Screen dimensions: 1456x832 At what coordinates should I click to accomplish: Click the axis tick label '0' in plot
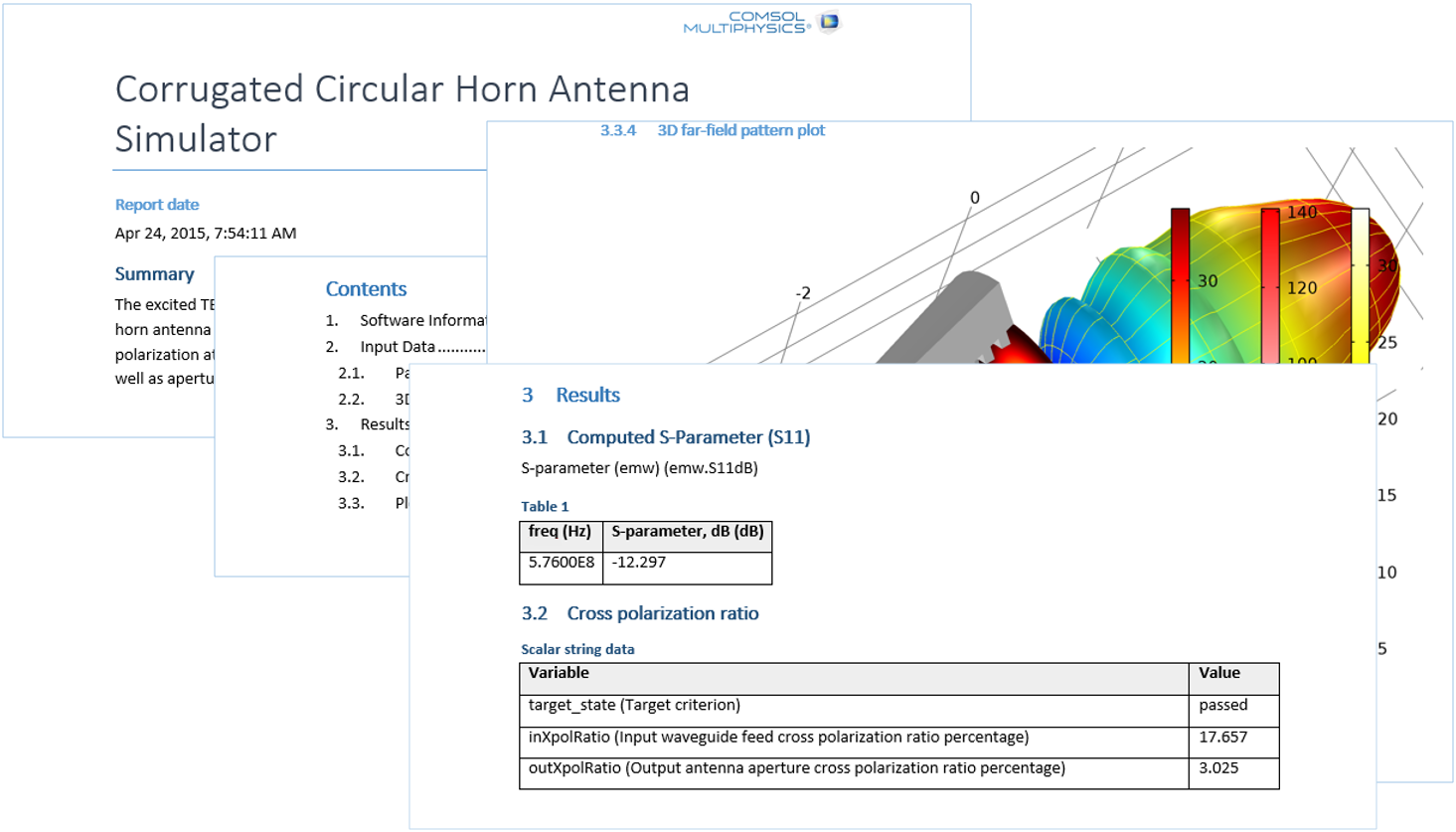[x=975, y=198]
